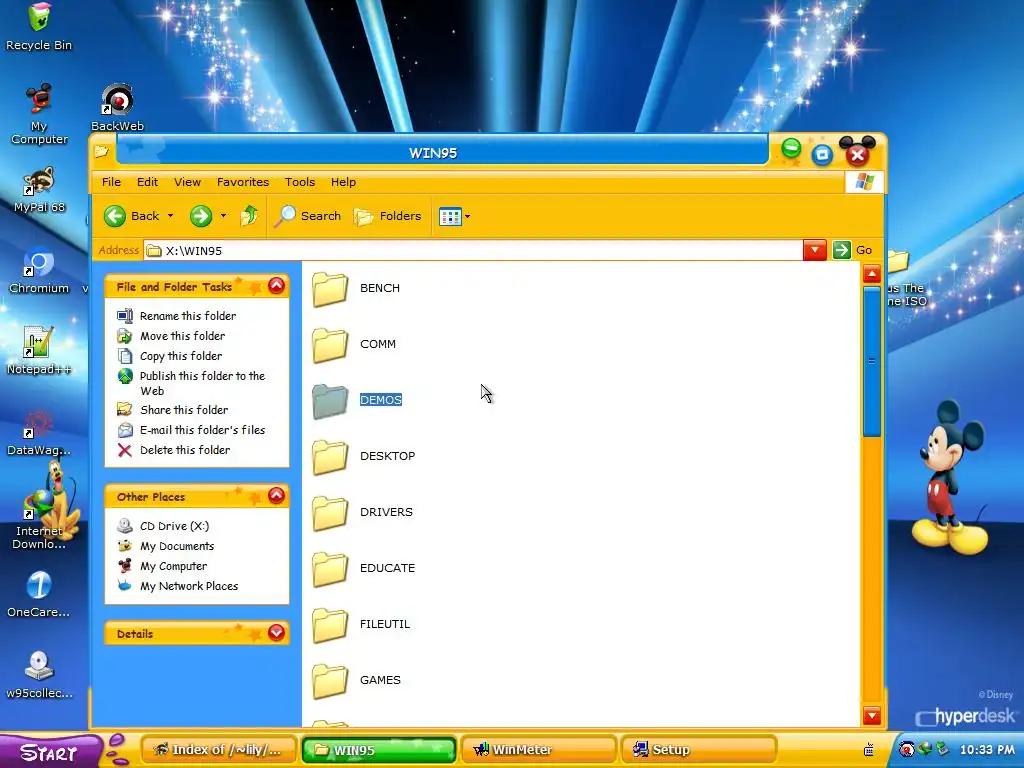
Task: Click Delete this folder
Action: tap(174, 450)
